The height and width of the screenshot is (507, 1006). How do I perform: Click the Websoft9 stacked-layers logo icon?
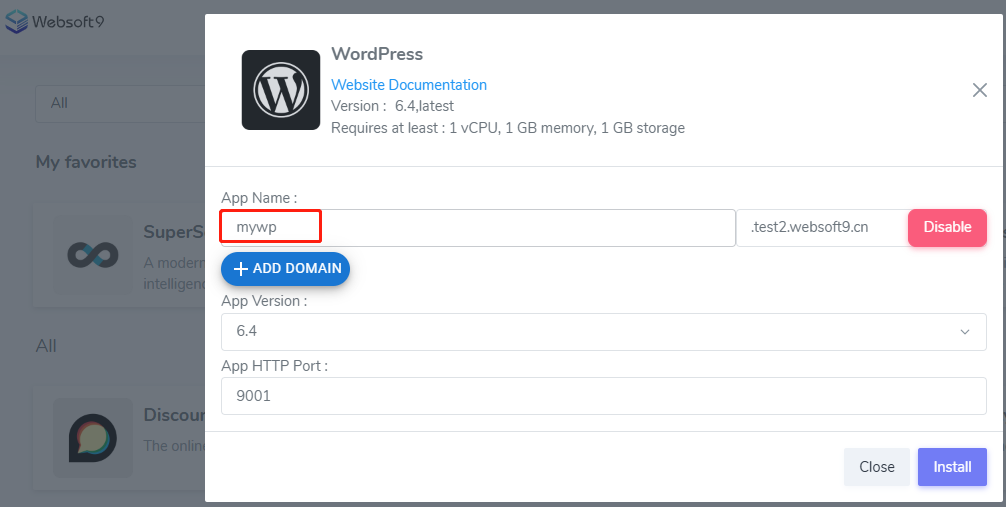[16, 21]
